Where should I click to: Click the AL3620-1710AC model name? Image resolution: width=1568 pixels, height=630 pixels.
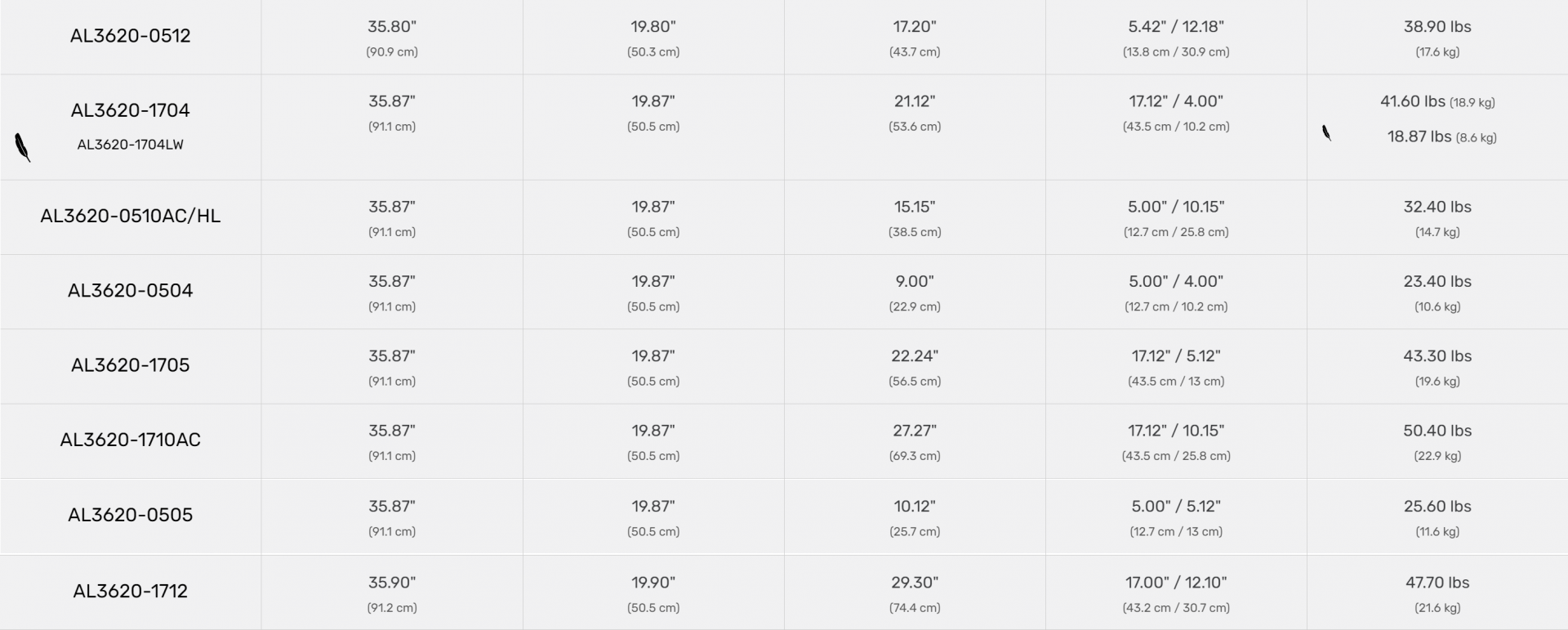131,440
